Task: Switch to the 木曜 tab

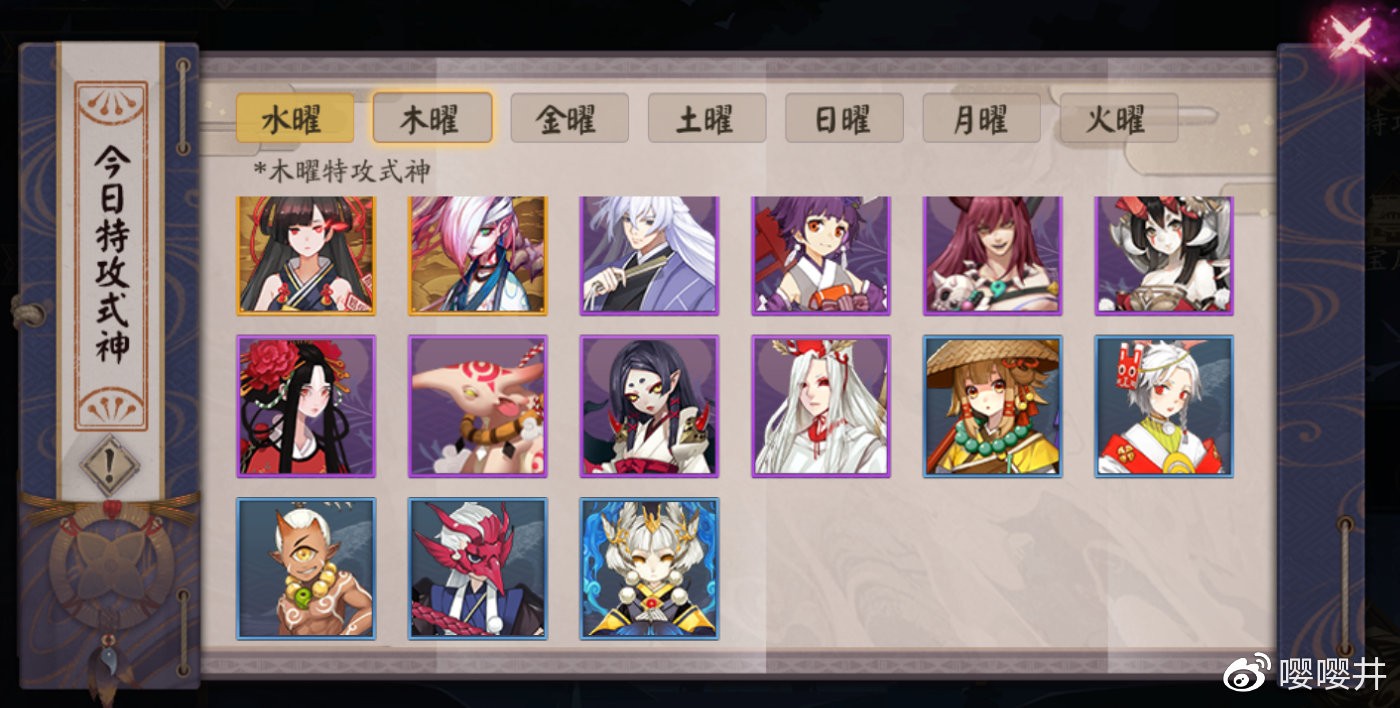Action: pos(432,118)
